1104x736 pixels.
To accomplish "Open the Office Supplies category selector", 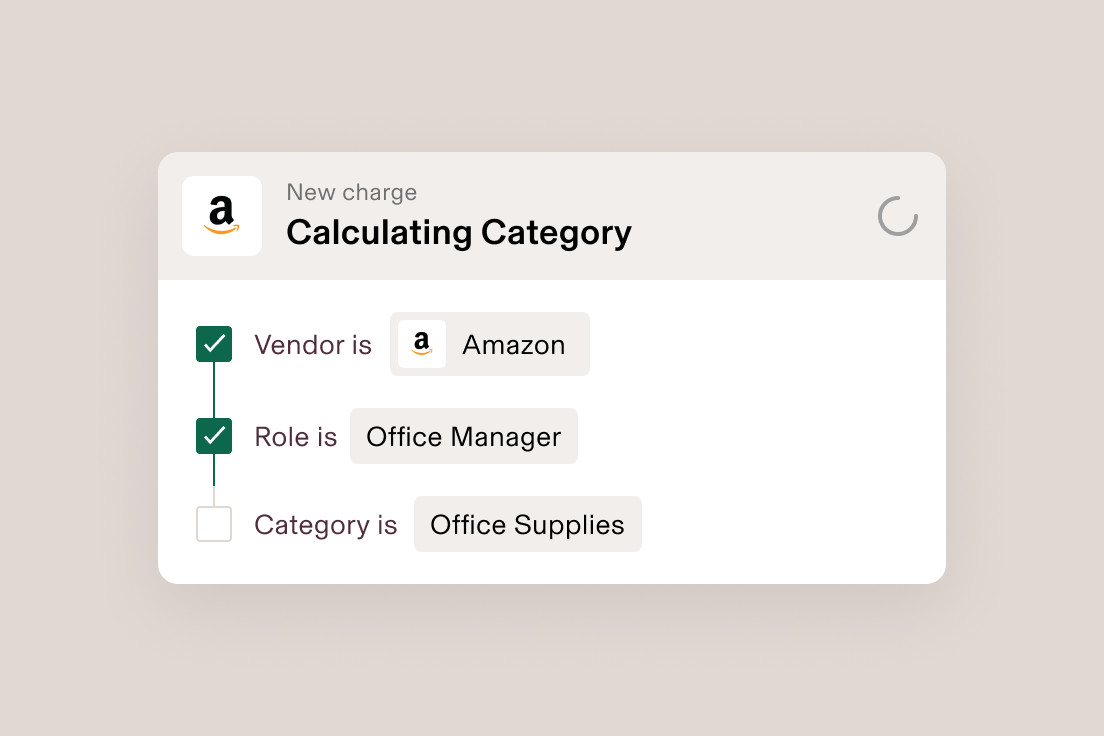I will point(527,524).
